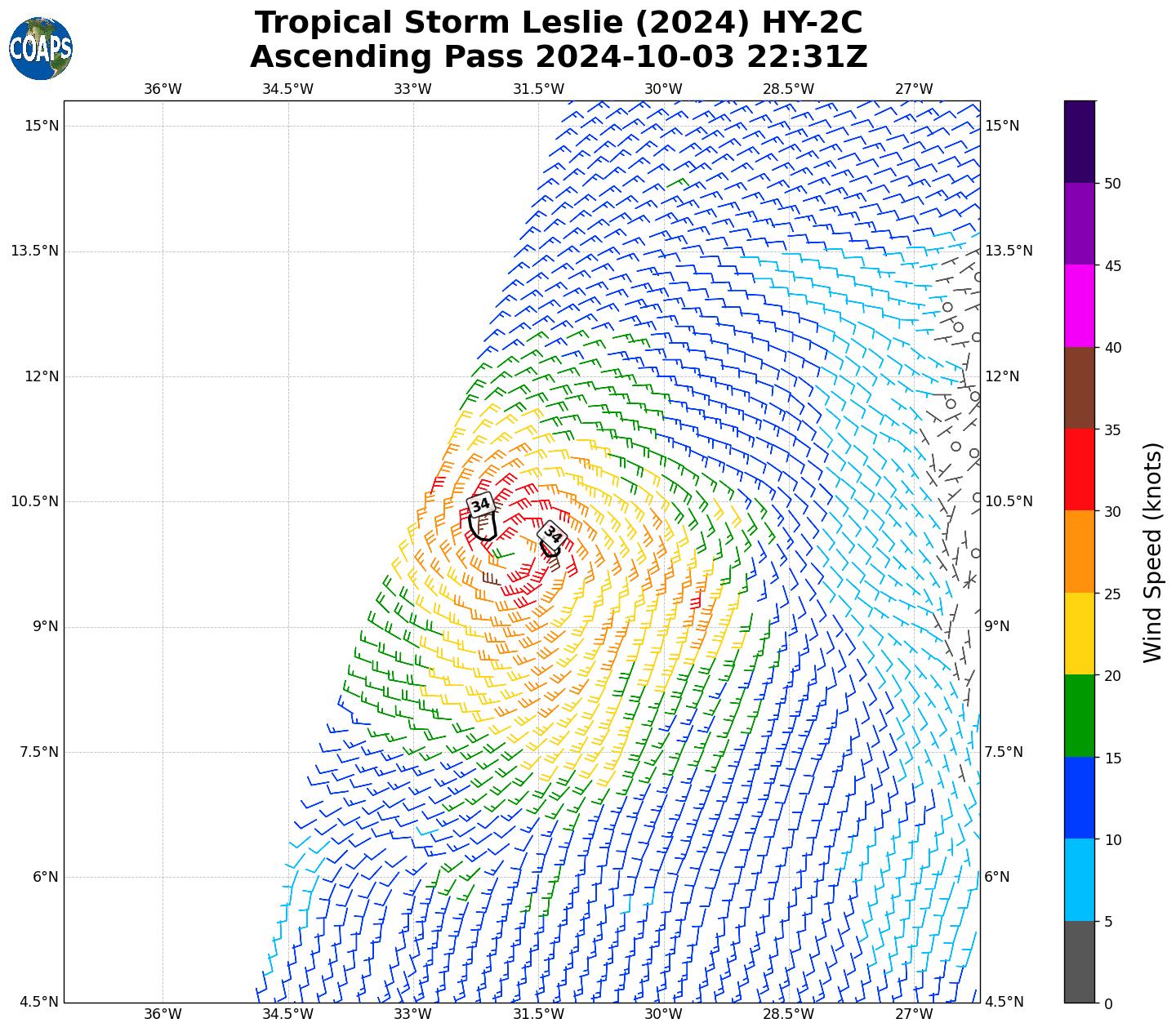The width and height of the screenshot is (1176, 1032).
Task: Click the Wind Speed (knots) colorbar label
Action: click(1152, 552)
